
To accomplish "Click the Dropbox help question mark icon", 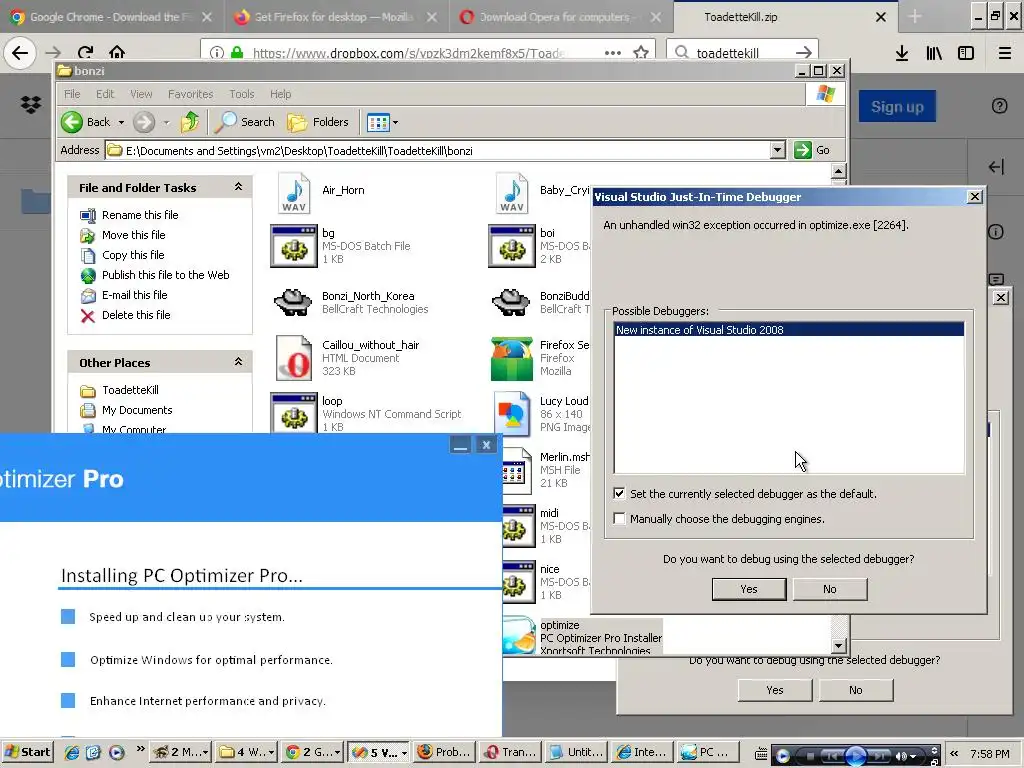I will tap(999, 106).
